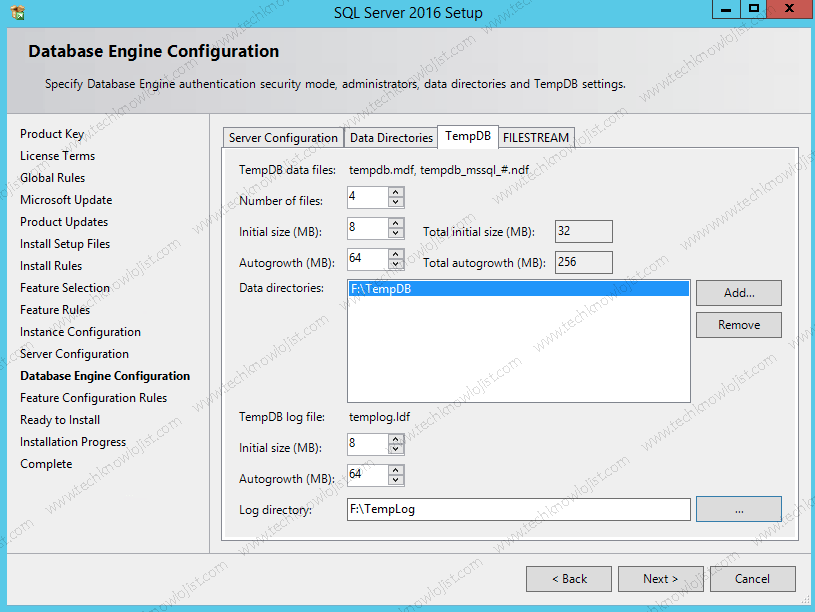The width and height of the screenshot is (815, 612).
Task: Increase data file Initial size value
Action: pos(396,223)
